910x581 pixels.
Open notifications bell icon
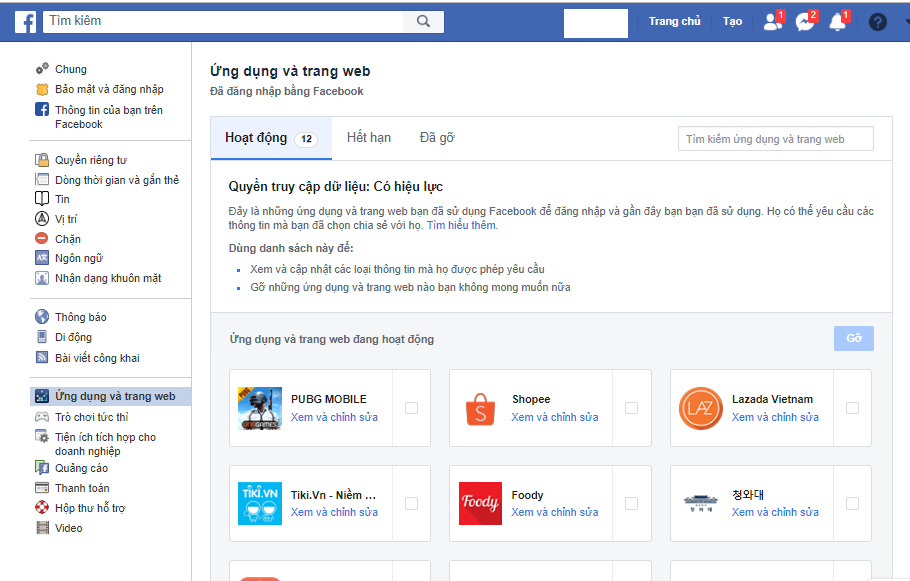[838, 21]
